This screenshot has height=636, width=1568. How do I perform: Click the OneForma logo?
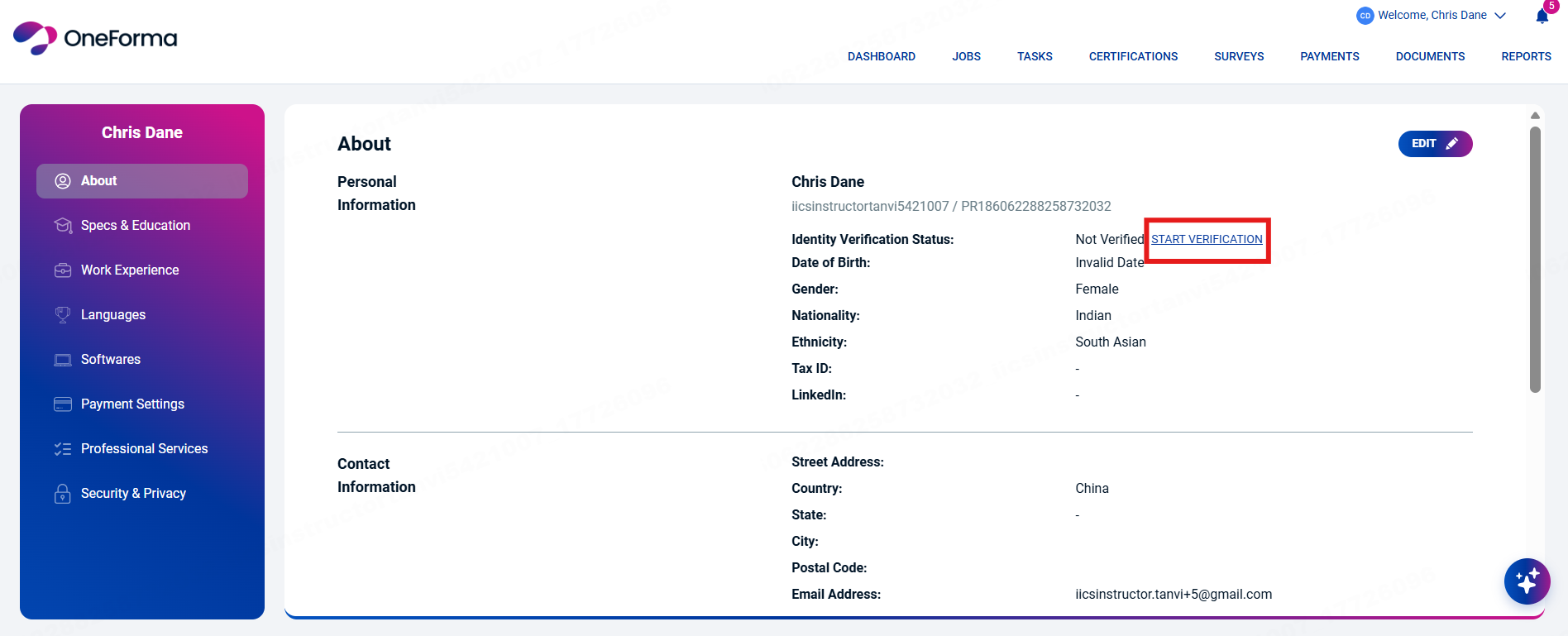click(95, 38)
